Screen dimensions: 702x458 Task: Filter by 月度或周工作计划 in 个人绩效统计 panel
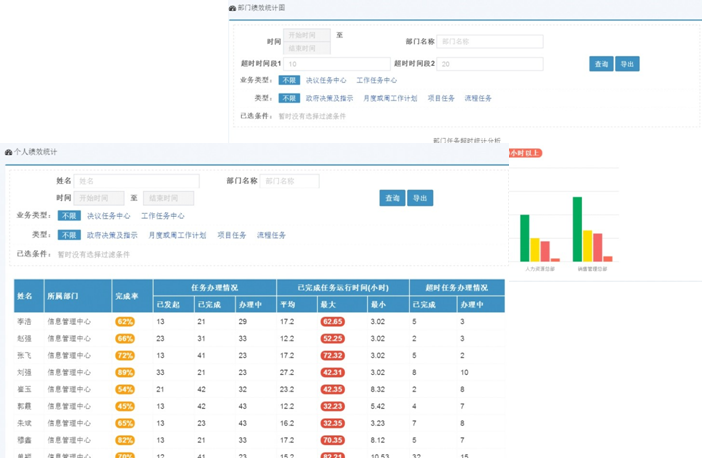click(x=177, y=235)
